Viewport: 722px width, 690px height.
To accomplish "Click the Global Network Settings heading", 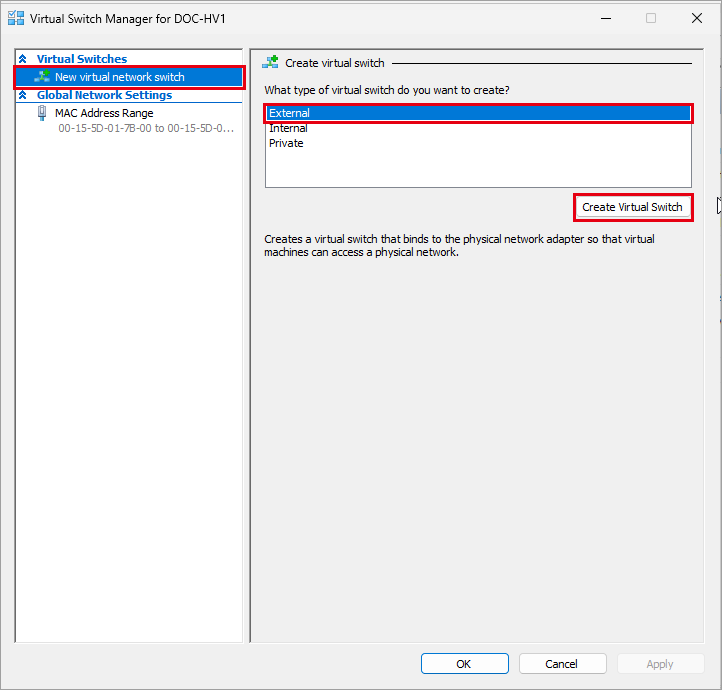I will [x=105, y=95].
